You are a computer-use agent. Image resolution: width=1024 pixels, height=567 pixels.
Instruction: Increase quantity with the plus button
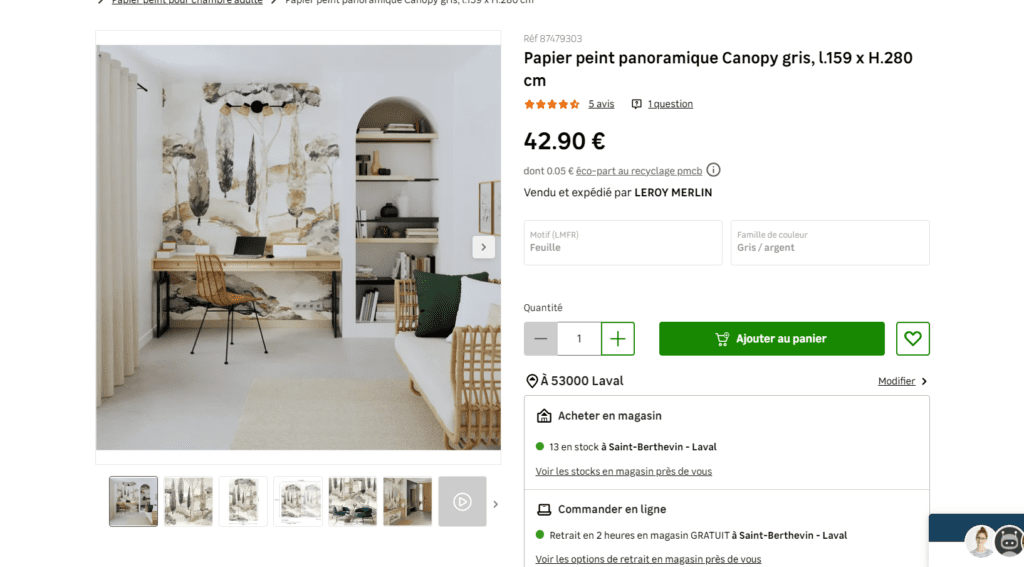pos(618,338)
